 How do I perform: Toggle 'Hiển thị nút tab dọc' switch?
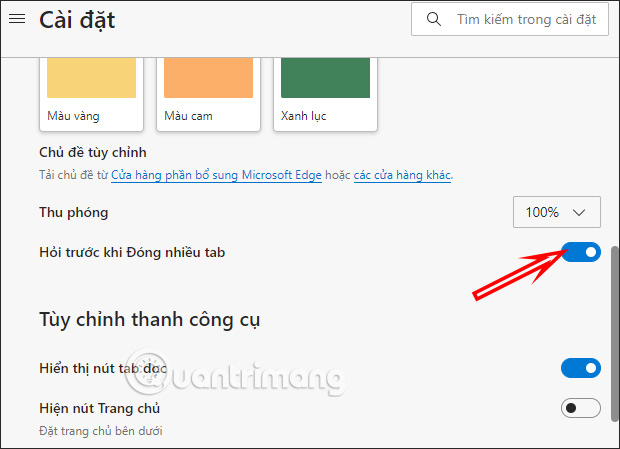coord(581,368)
